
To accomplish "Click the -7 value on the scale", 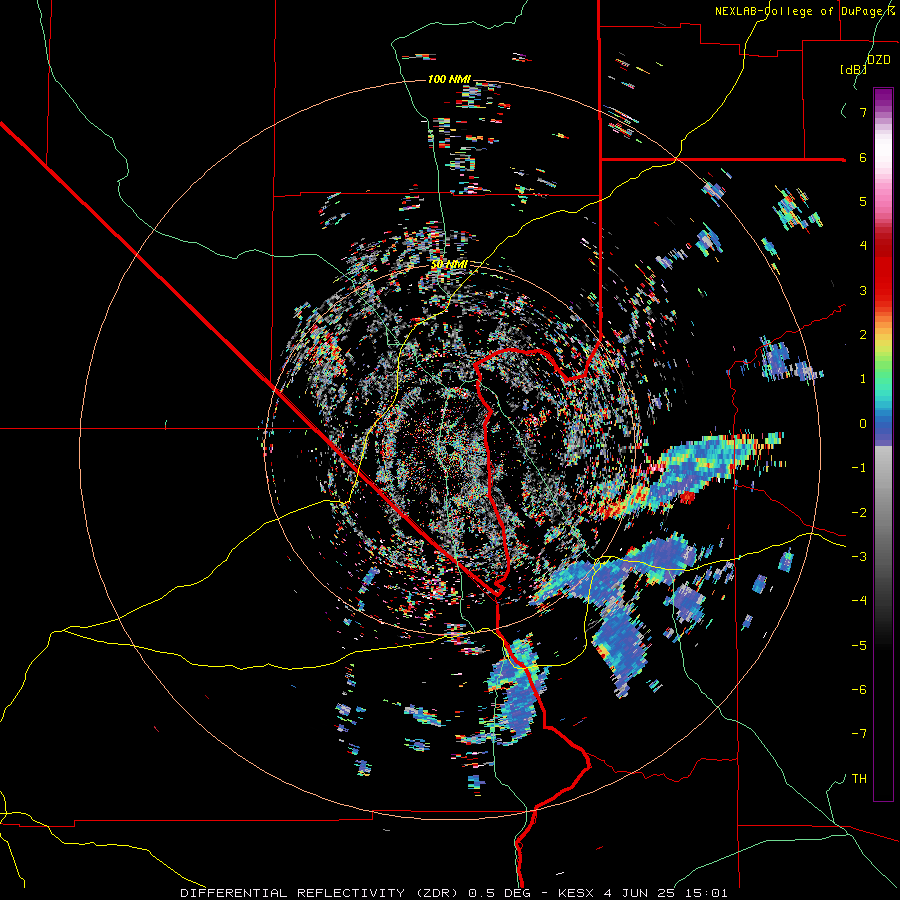I will tap(859, 734).
